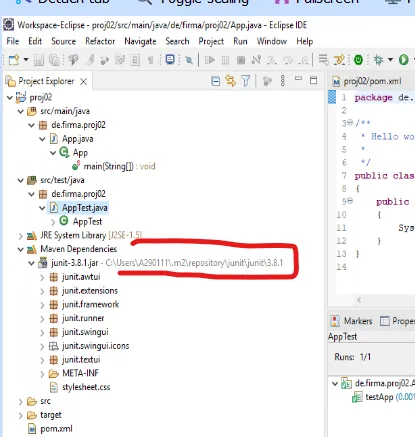
Task: Minimize the Project Explorer panel
Action: point(298,79)
